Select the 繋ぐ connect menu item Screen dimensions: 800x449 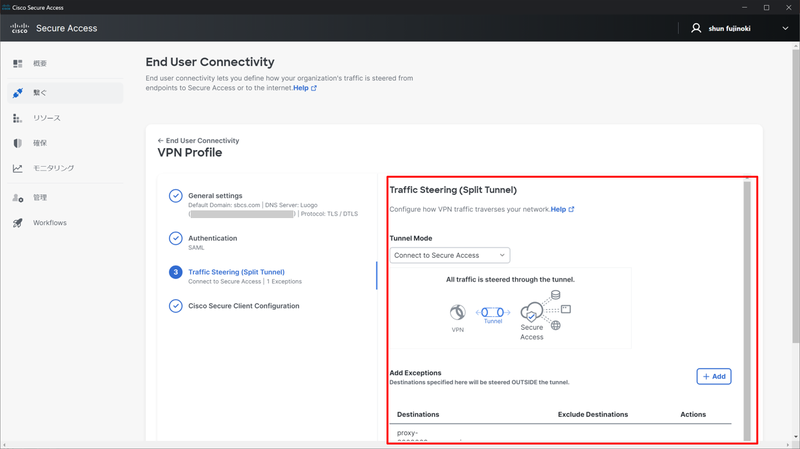tap(65, 93)
